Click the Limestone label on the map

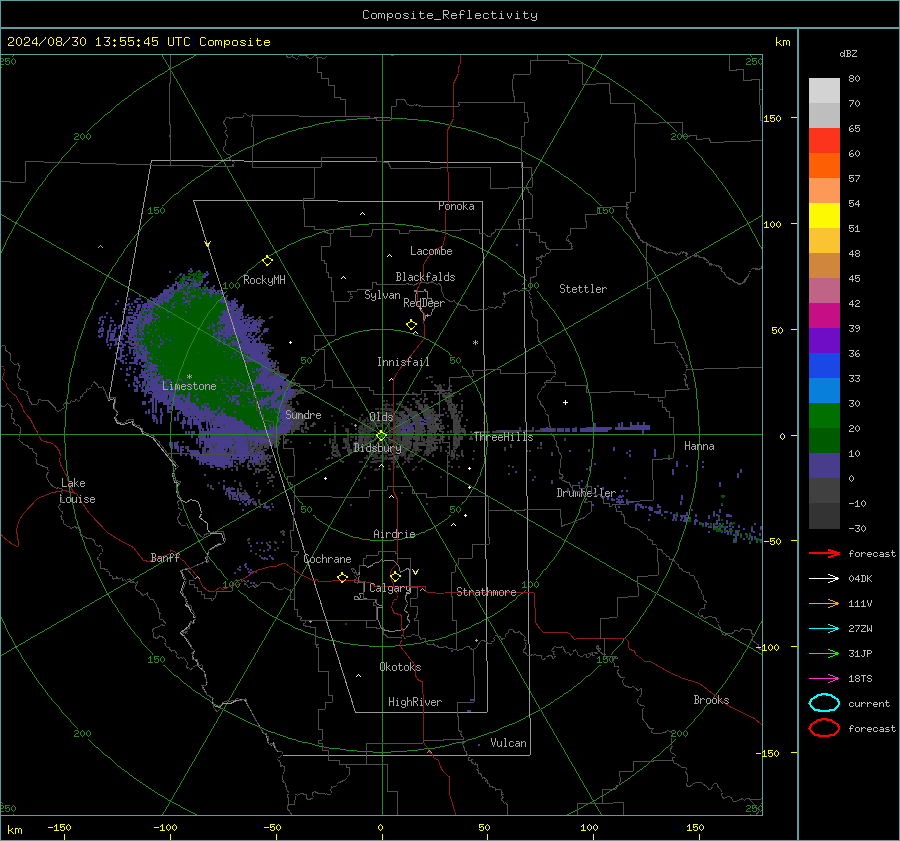(x=189, y=386)
